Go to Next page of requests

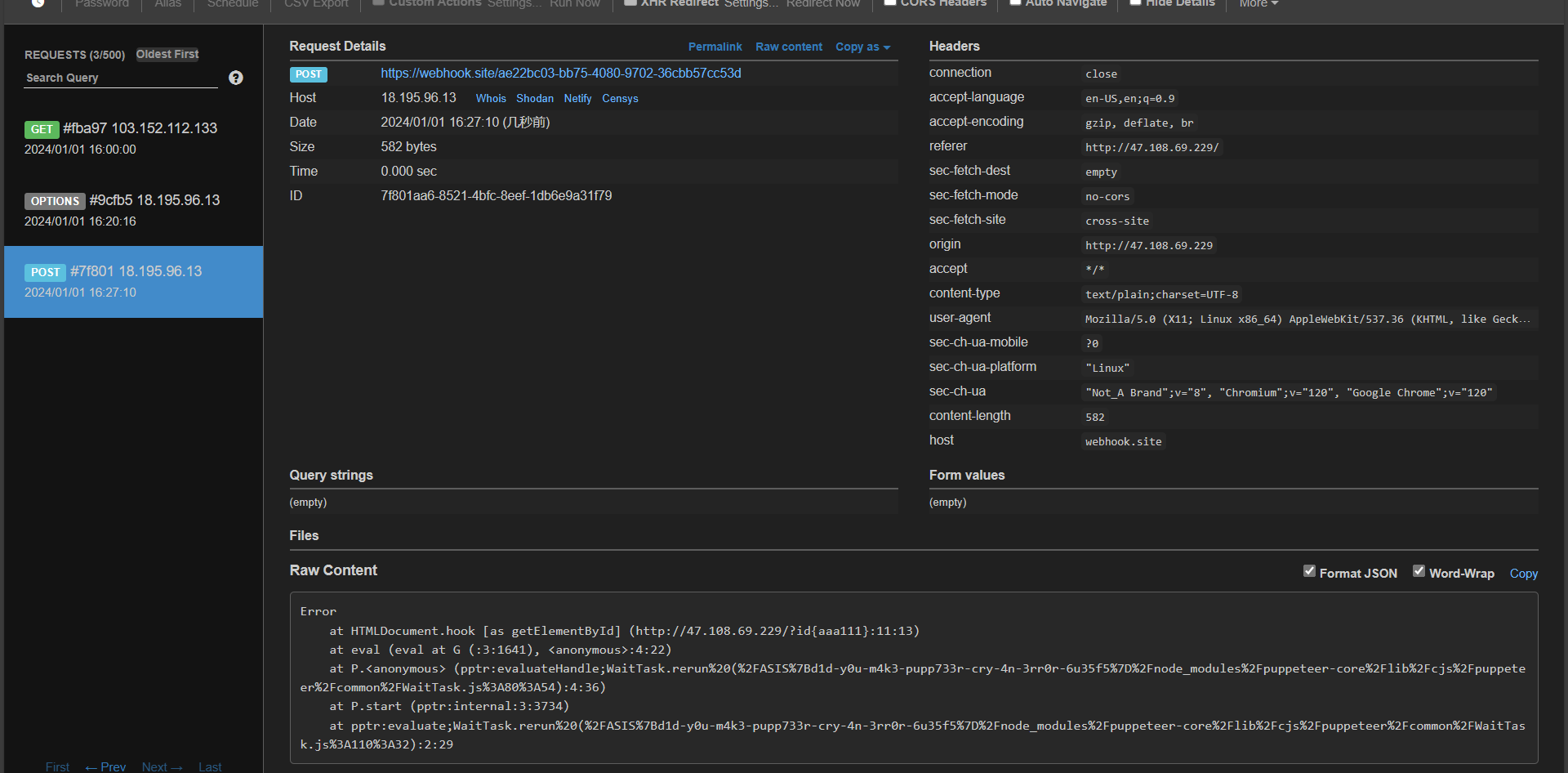(162, 766)
